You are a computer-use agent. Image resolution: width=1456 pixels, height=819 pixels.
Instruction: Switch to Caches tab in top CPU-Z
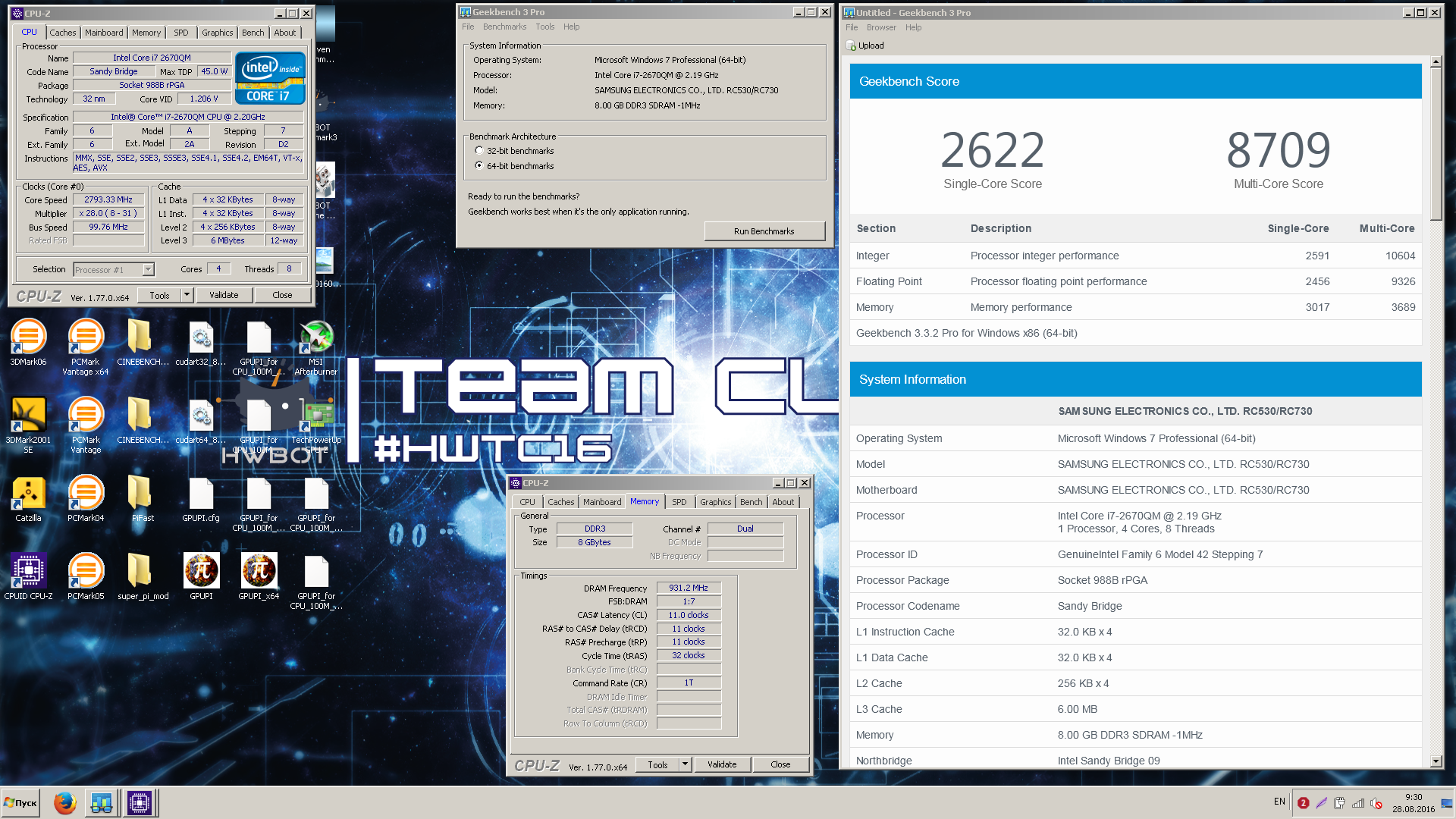[63, 33]
